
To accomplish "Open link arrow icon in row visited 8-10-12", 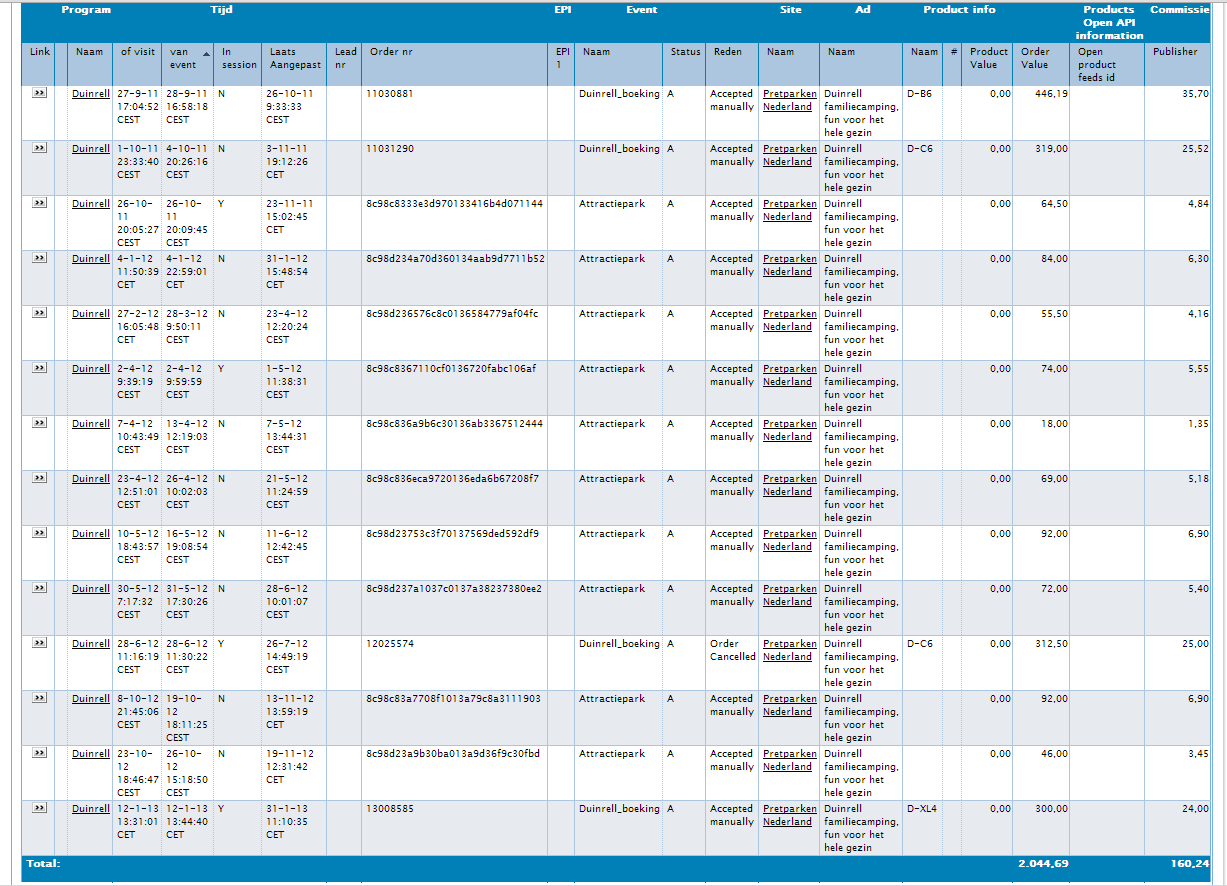I will pyautogui.click(x=39, y=698).
